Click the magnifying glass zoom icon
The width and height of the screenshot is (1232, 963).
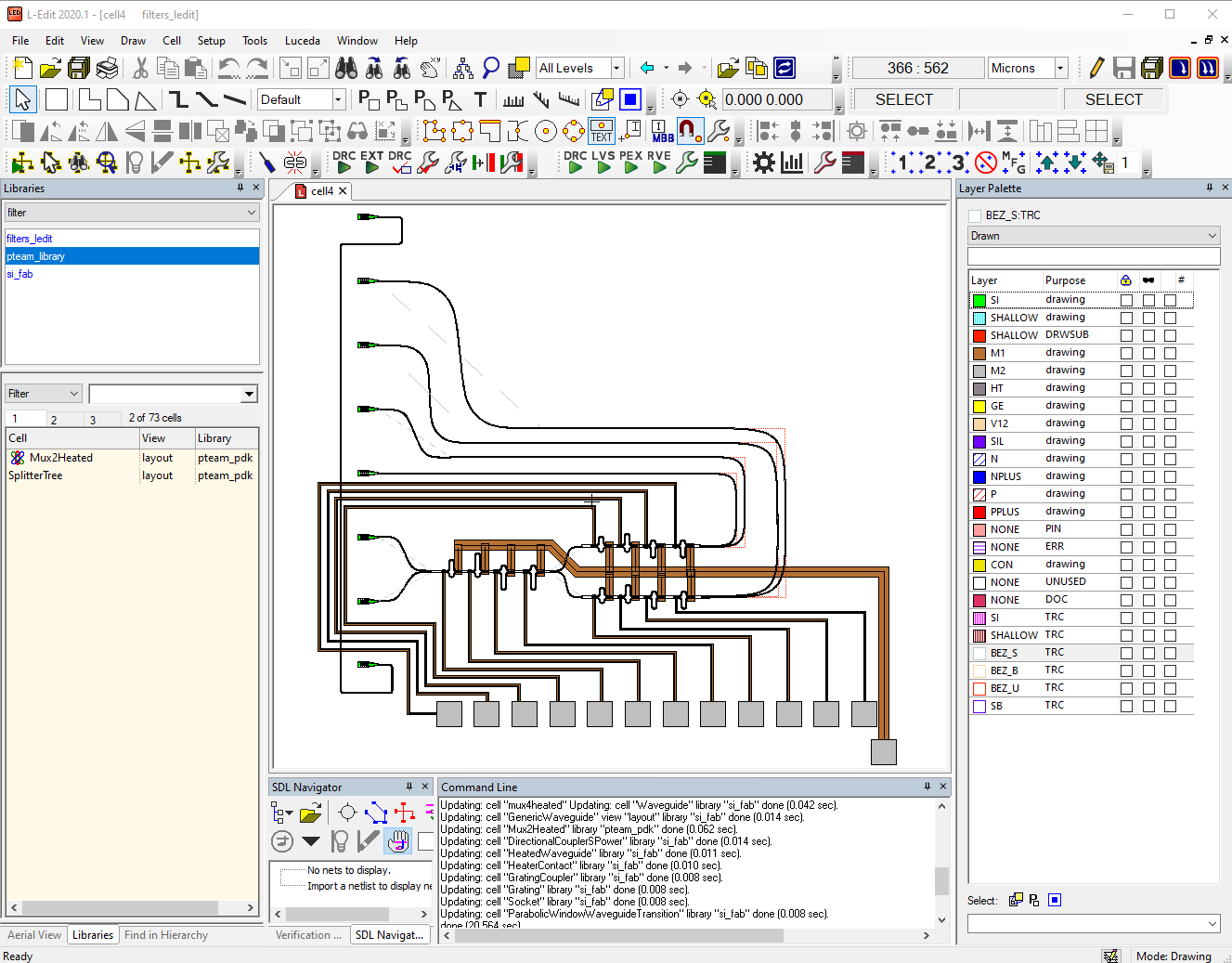491,68
